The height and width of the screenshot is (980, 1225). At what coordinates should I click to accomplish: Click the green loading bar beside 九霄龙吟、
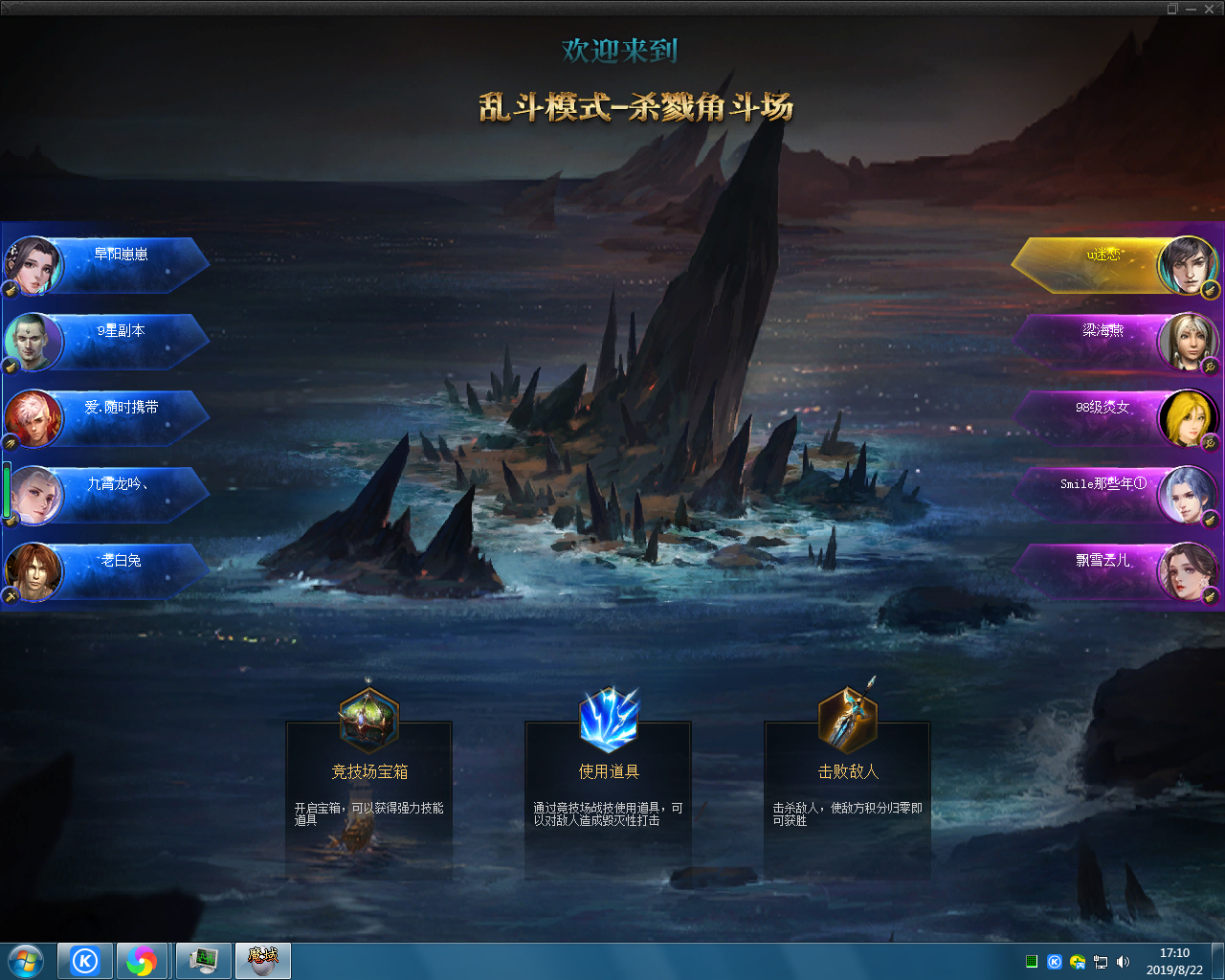7,490
